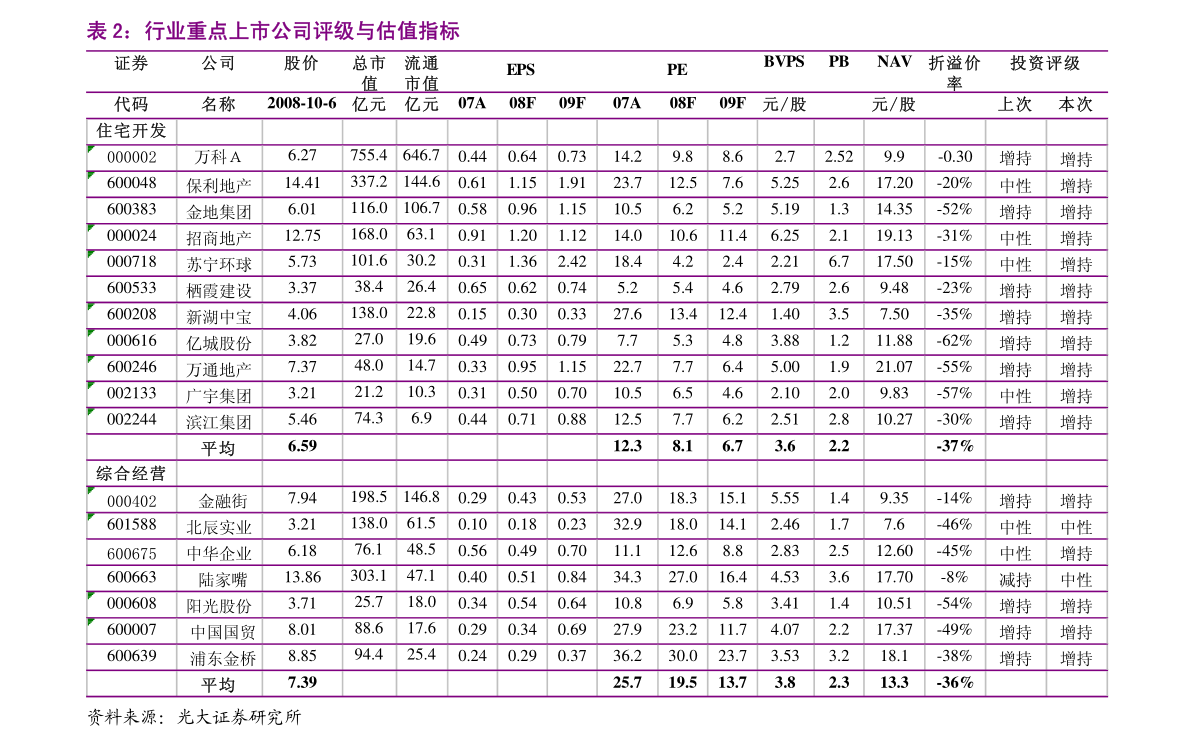Click the topmost green triangle cell marker
This screenshot has height=746, width=1191.
coord(91,149)
